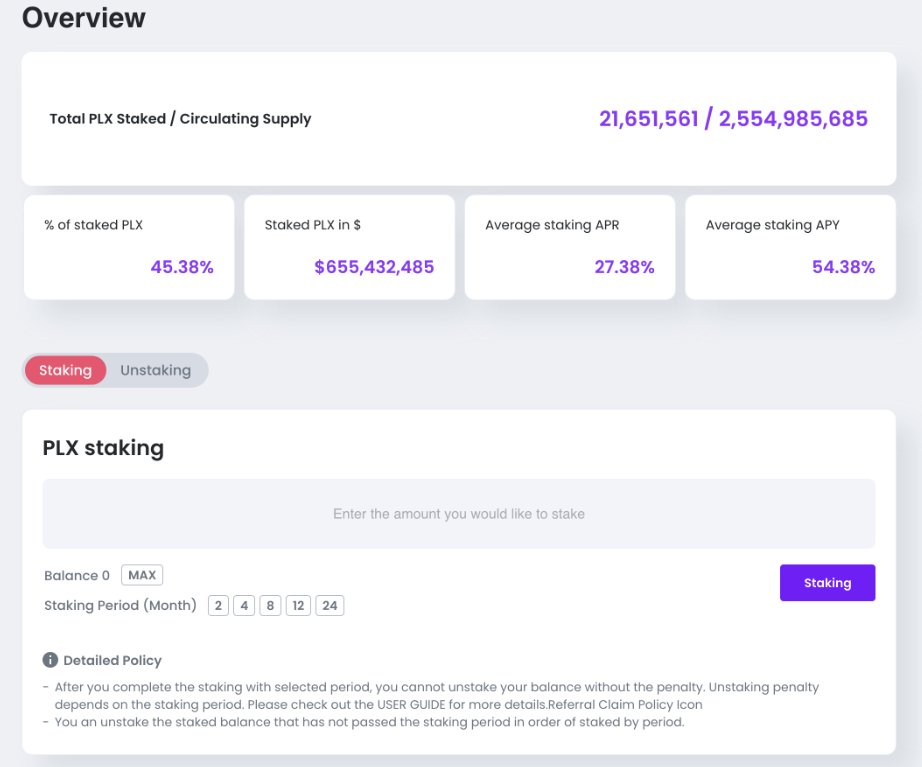Click the info icon beside Detailed Policy
This screenshot has height=767, width=922.
coord(49,659)
